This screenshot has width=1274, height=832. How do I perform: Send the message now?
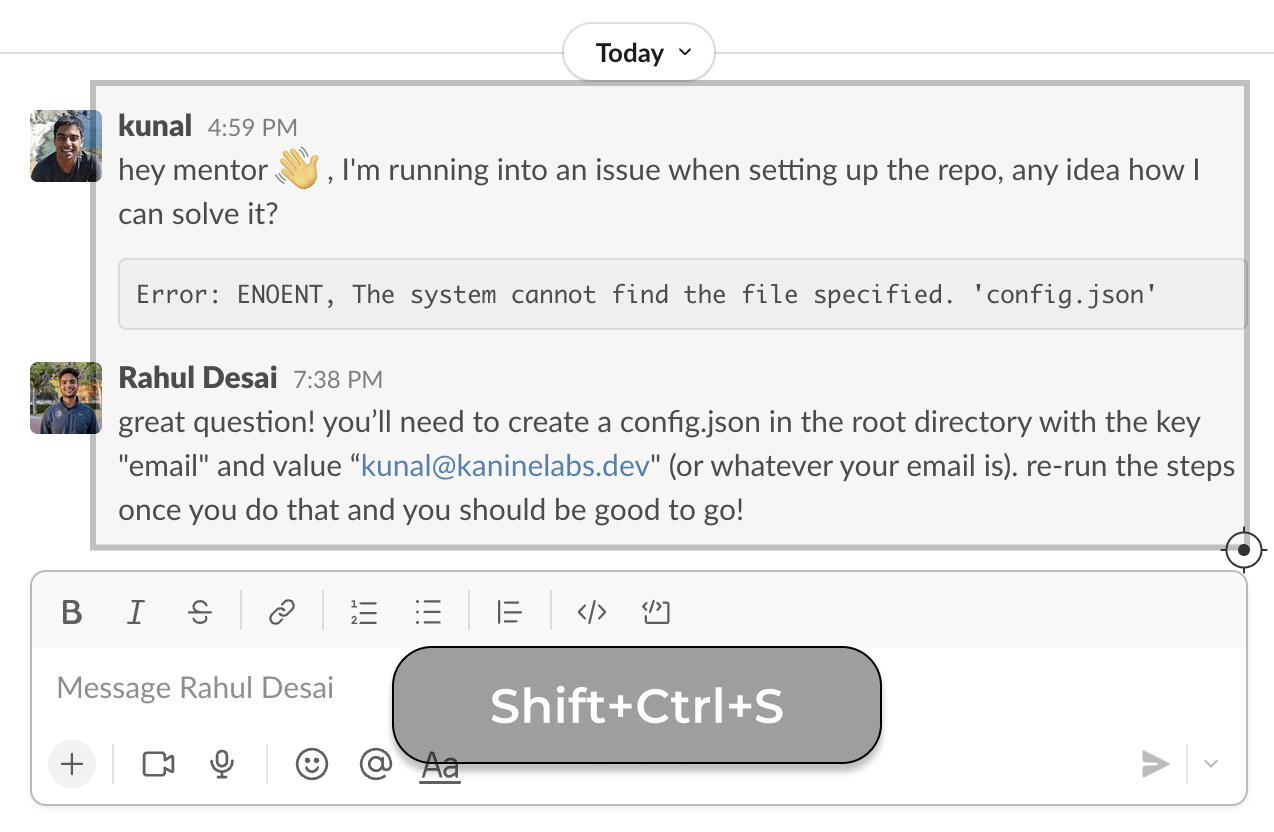tap(1155, 765)
